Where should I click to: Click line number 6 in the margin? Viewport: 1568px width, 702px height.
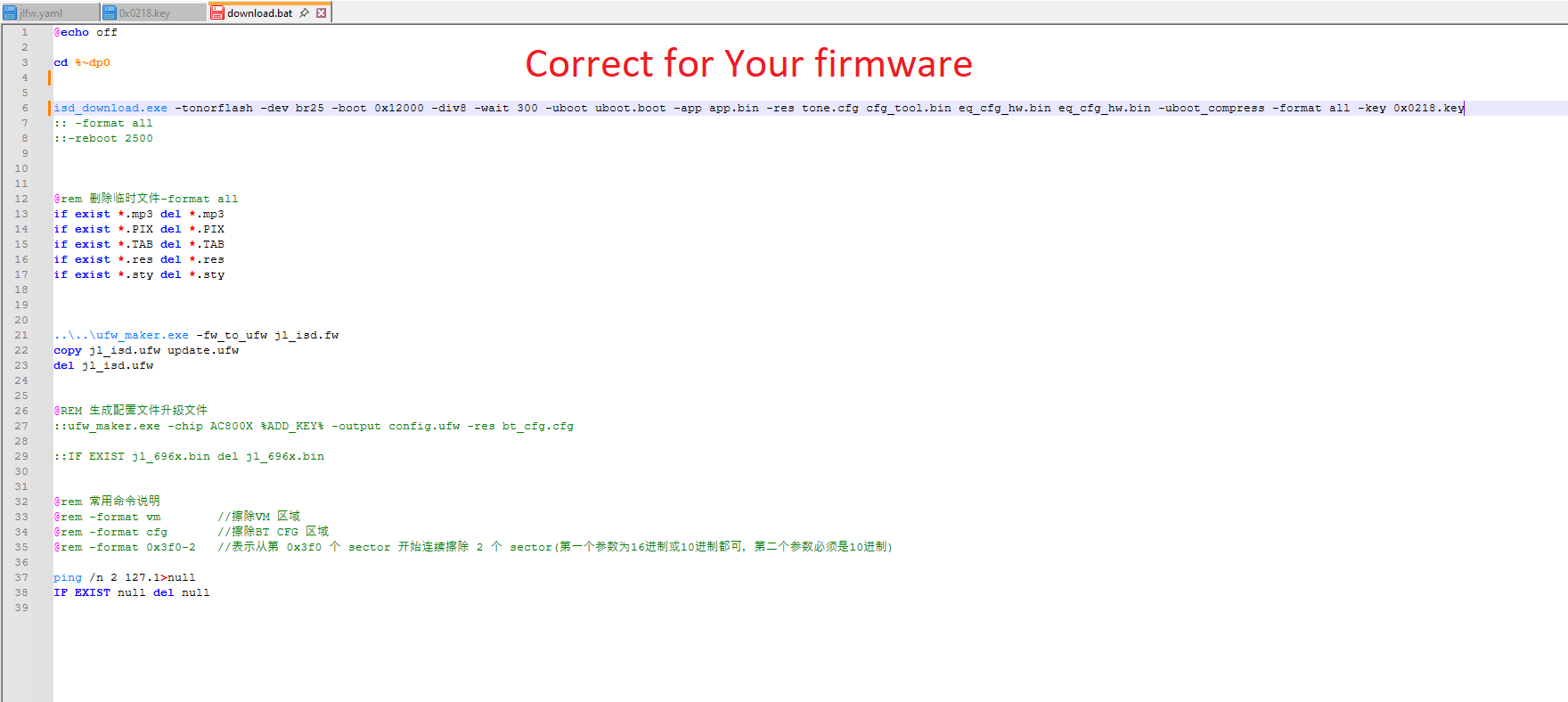(25, 108)
